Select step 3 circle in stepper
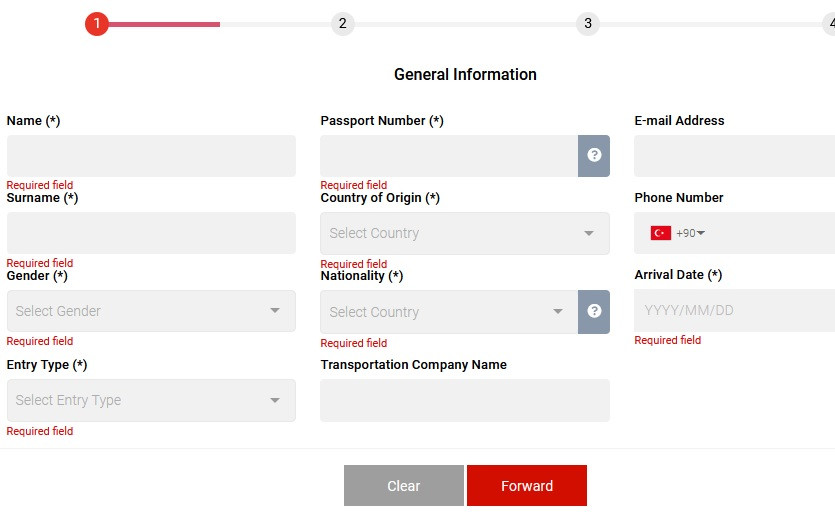The image size is (835, 525). tap(588, 23)
